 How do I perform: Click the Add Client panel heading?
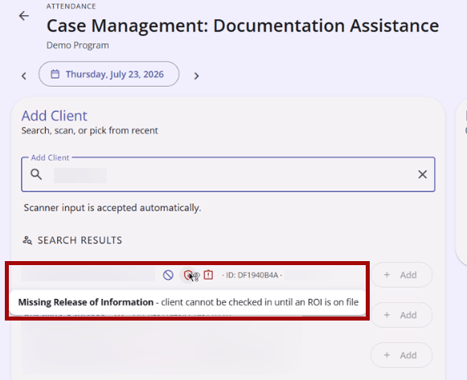click(x=54, y=116)
